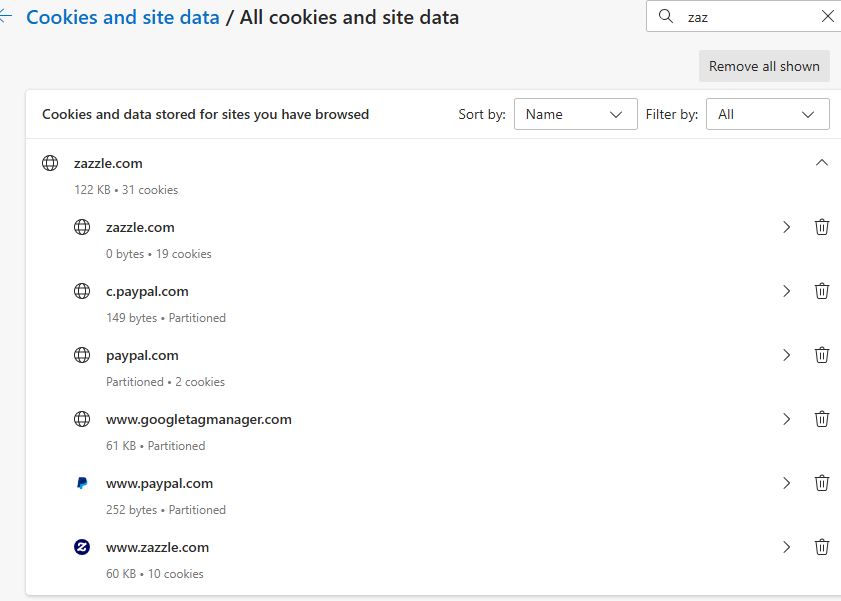Expand details for zazzle.com 19 cookies entry
Viewport: 841px width, 601px height.
[x=786, y=227]
